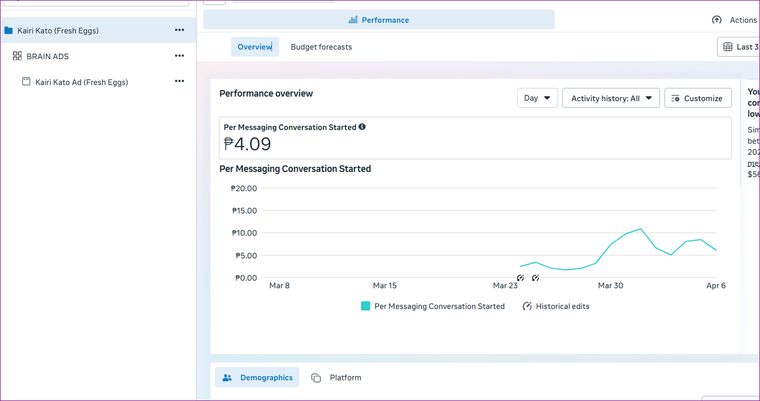760x401 pixels.
Task: Click the Apr 6 axis label
Action: click(716, 286)
